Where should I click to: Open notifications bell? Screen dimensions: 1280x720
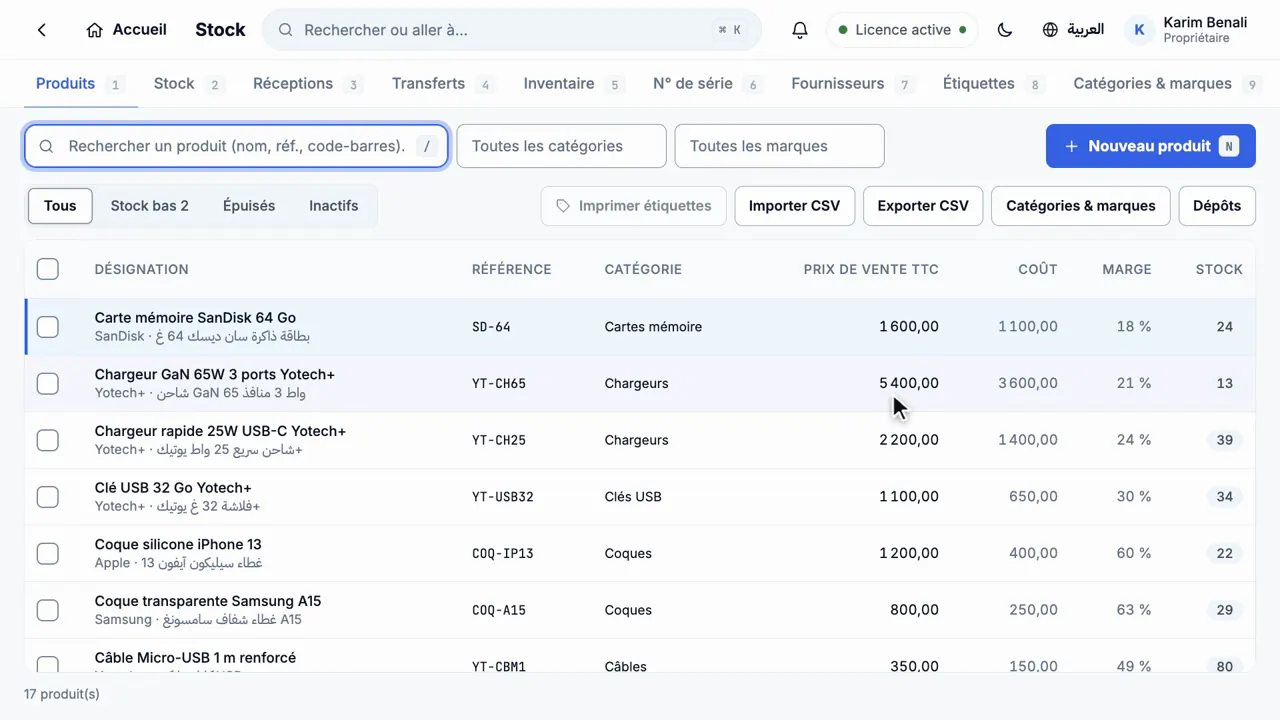(x=800, y=30)
